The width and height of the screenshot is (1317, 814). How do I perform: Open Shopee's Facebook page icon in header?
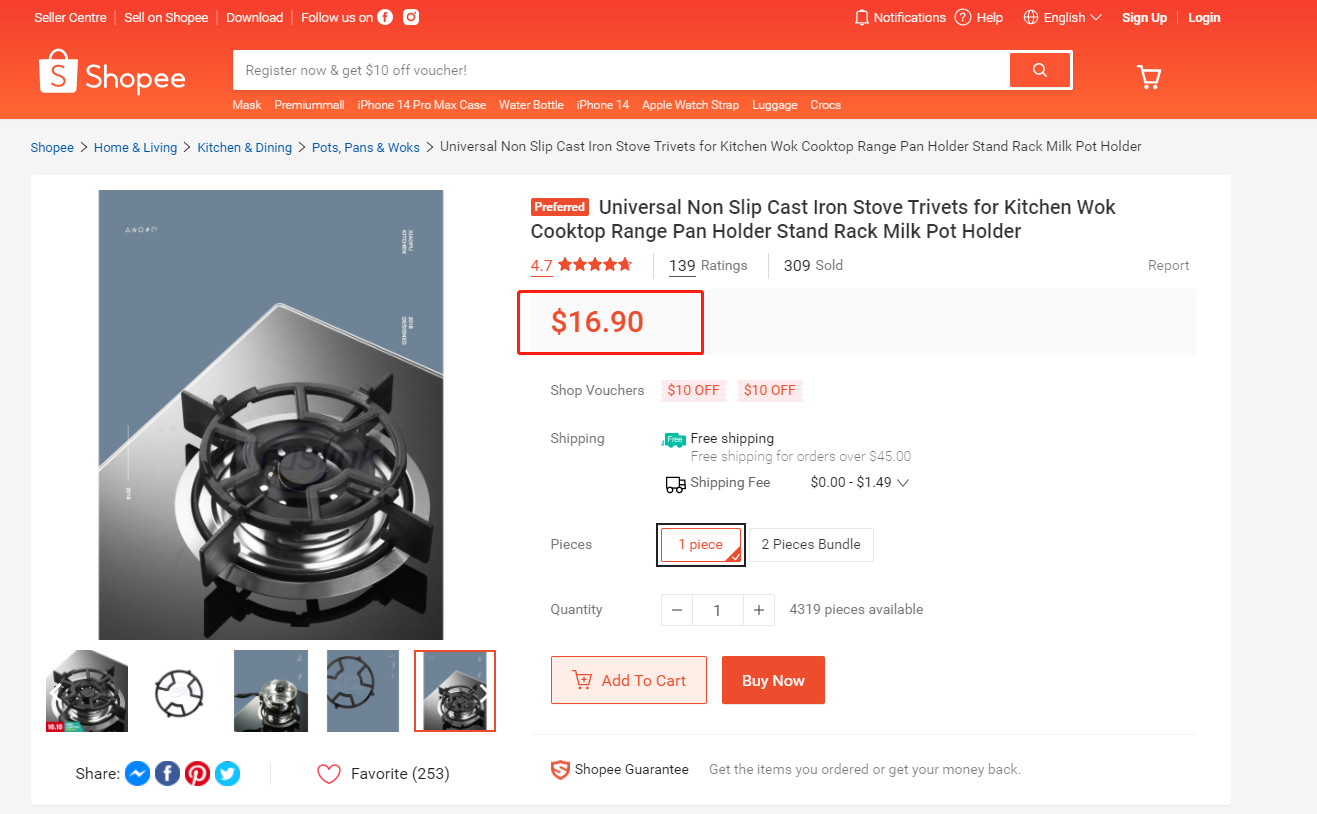pyautogui.click(x=385, y=17)
